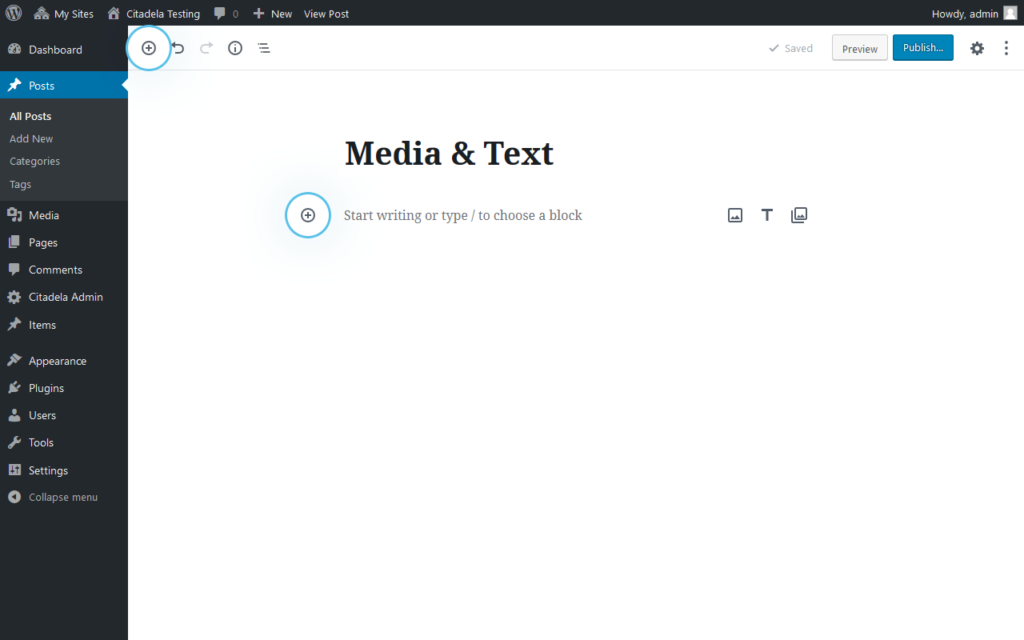View content structure information
The image size is (1024, 640).
[234, 47]
